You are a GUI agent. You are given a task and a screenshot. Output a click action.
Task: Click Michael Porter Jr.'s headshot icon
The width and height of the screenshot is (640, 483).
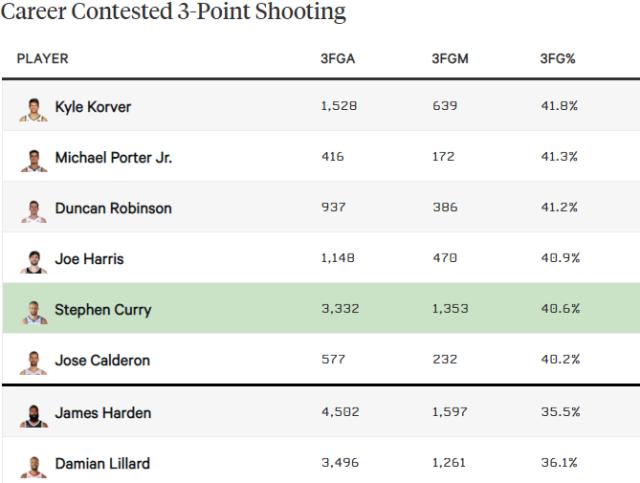tap(33, 159)
